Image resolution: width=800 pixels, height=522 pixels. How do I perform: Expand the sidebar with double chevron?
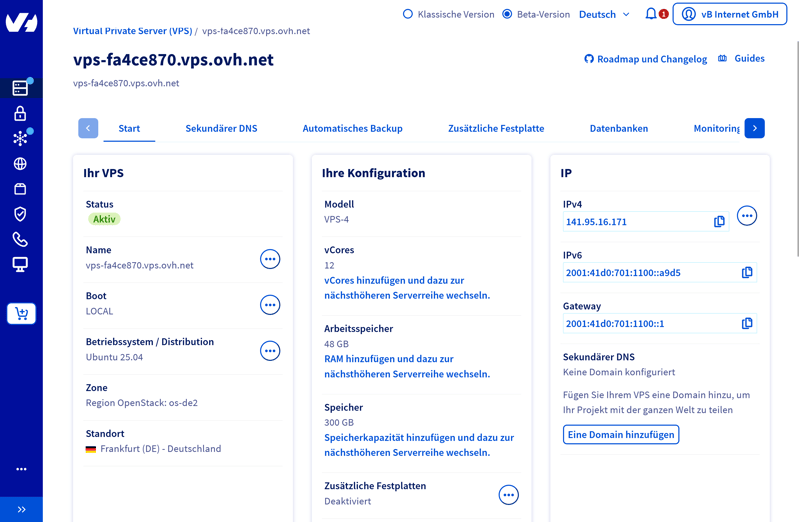click(x=21, y=509)
